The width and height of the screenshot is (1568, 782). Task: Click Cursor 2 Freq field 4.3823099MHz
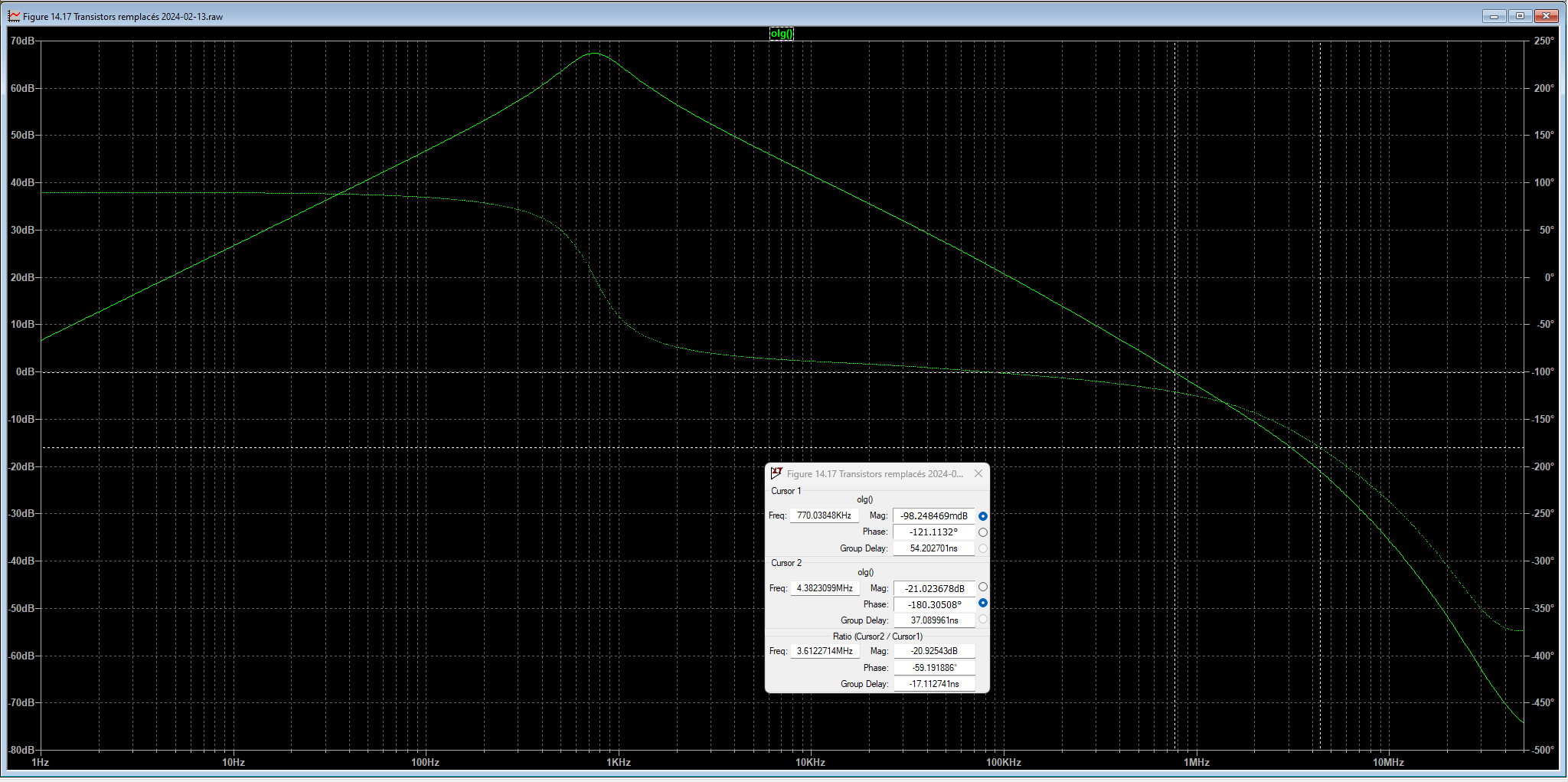(825, 588)
